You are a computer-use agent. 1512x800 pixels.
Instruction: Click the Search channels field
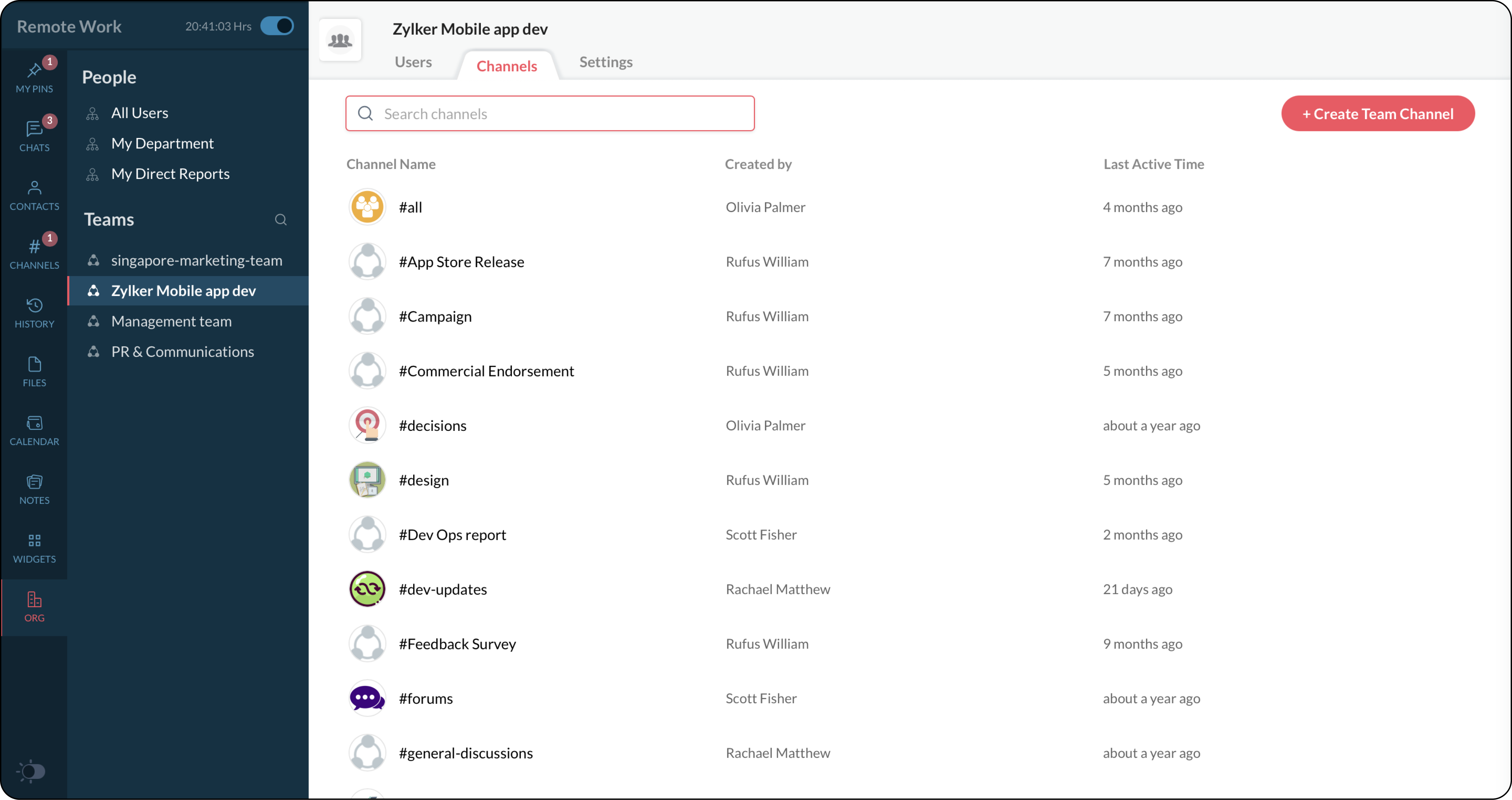point(549,114)
